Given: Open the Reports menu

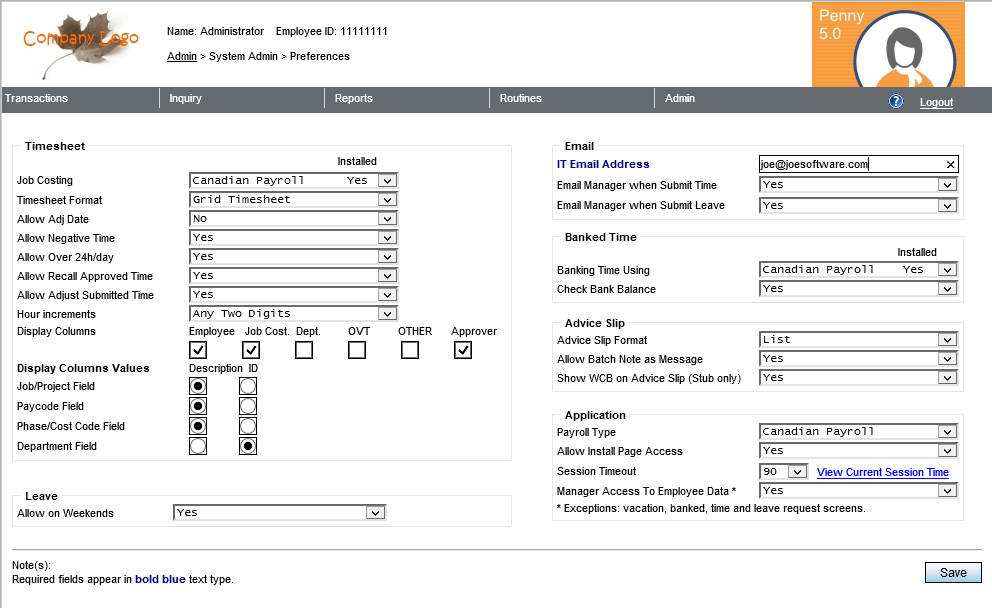Looking at the screenshot, I should tap(354, 99).
